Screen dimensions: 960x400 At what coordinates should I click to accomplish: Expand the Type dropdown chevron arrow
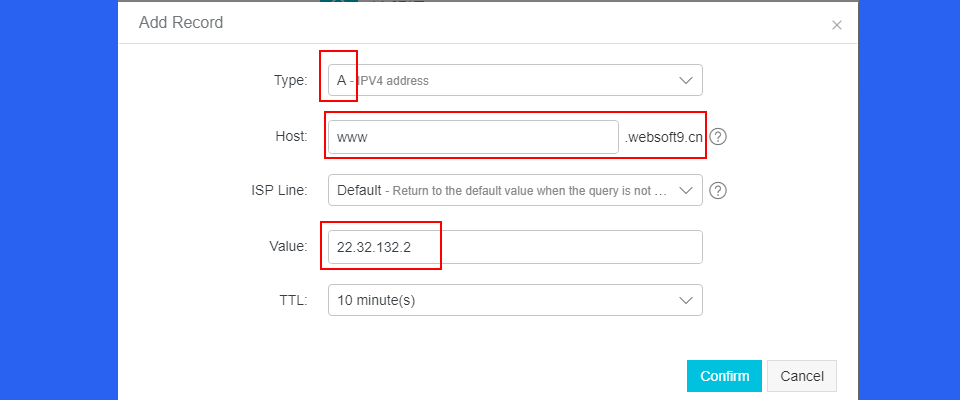pos(686,80)
